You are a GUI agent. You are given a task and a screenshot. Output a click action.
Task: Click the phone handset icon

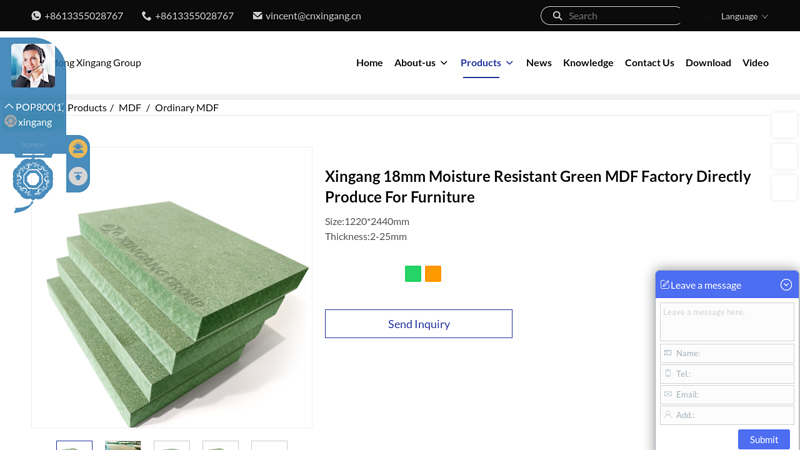coord(146,16)
